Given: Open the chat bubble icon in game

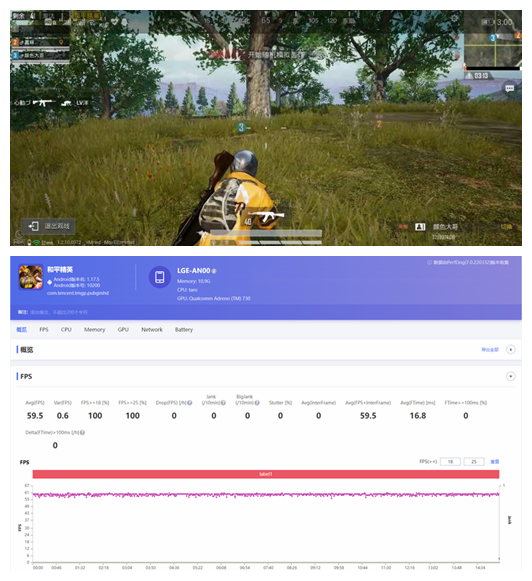Looking at the screenshot, I should tap(510, 88).
